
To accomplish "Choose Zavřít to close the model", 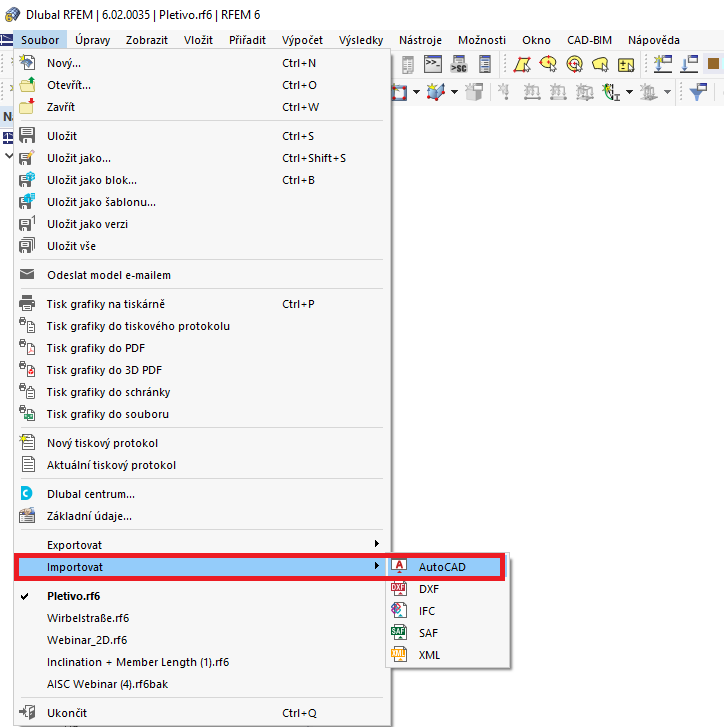I will pyautogui.click(x=202, y=107).
